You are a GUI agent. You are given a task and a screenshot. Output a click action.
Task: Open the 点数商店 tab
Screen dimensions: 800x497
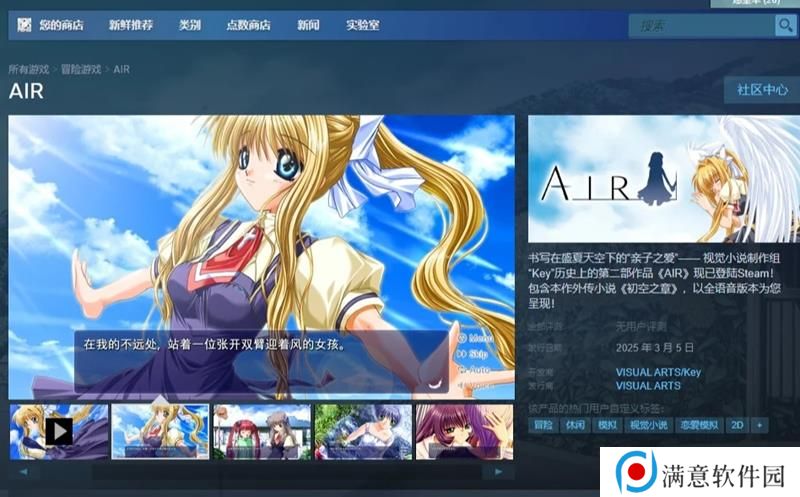click(248, 25)
